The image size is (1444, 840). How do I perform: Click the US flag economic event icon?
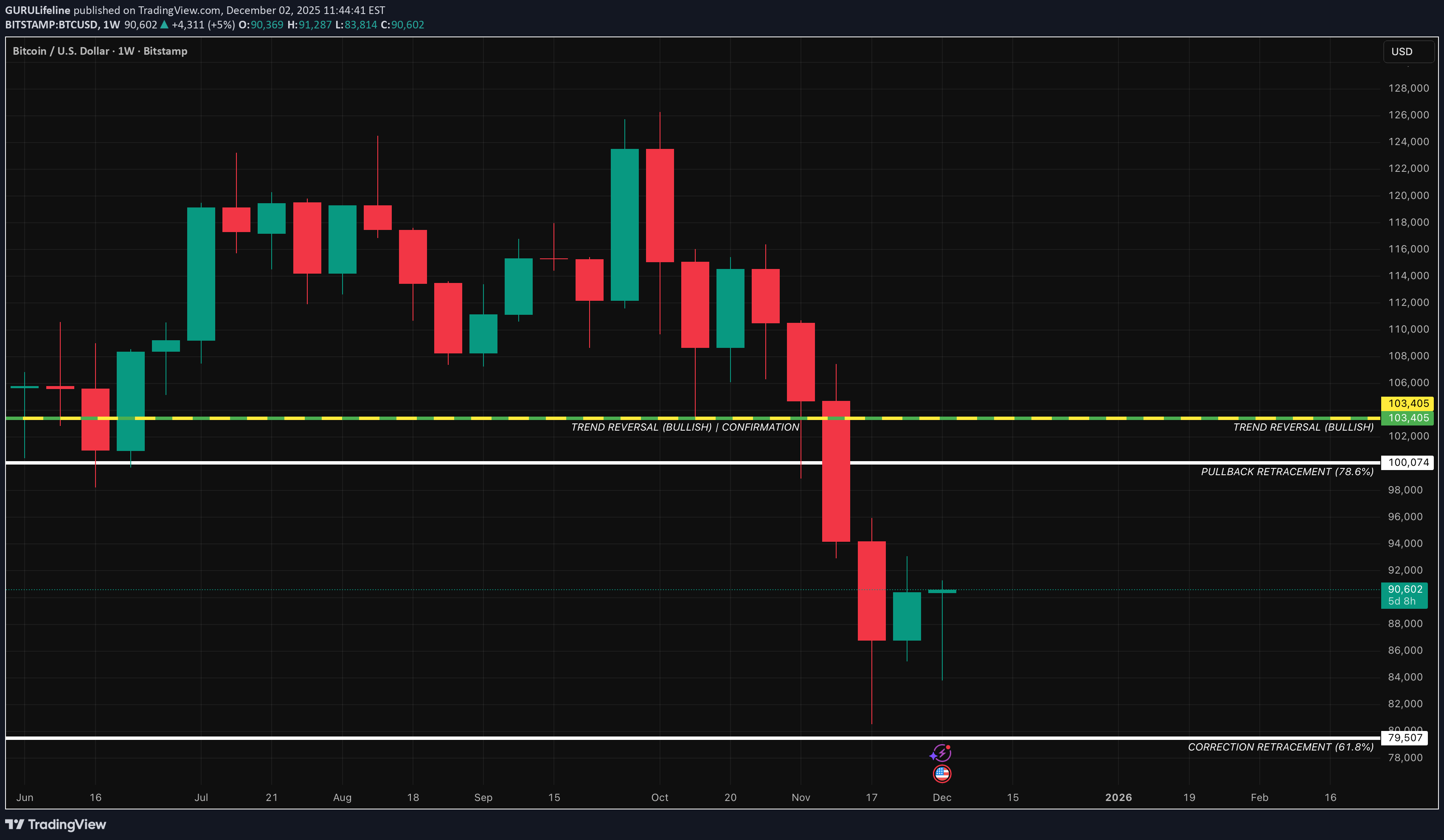point(942,773)
